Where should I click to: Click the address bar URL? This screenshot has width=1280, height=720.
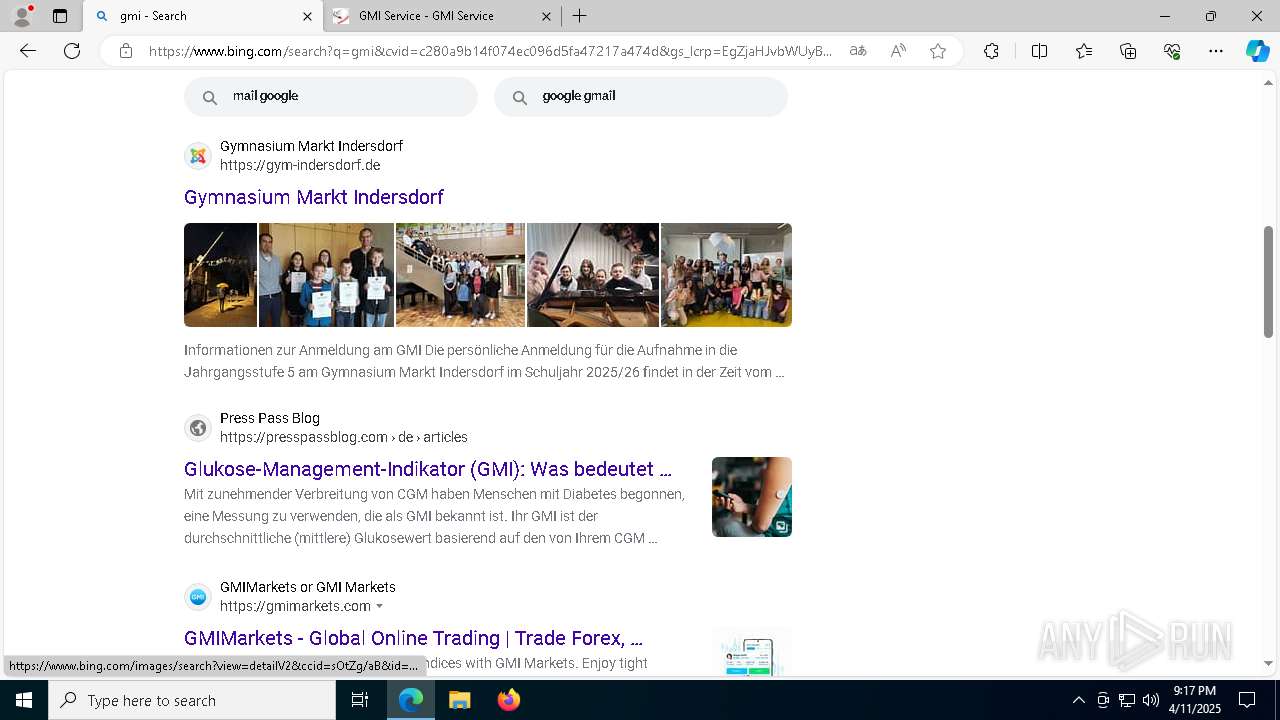(490, 51)
